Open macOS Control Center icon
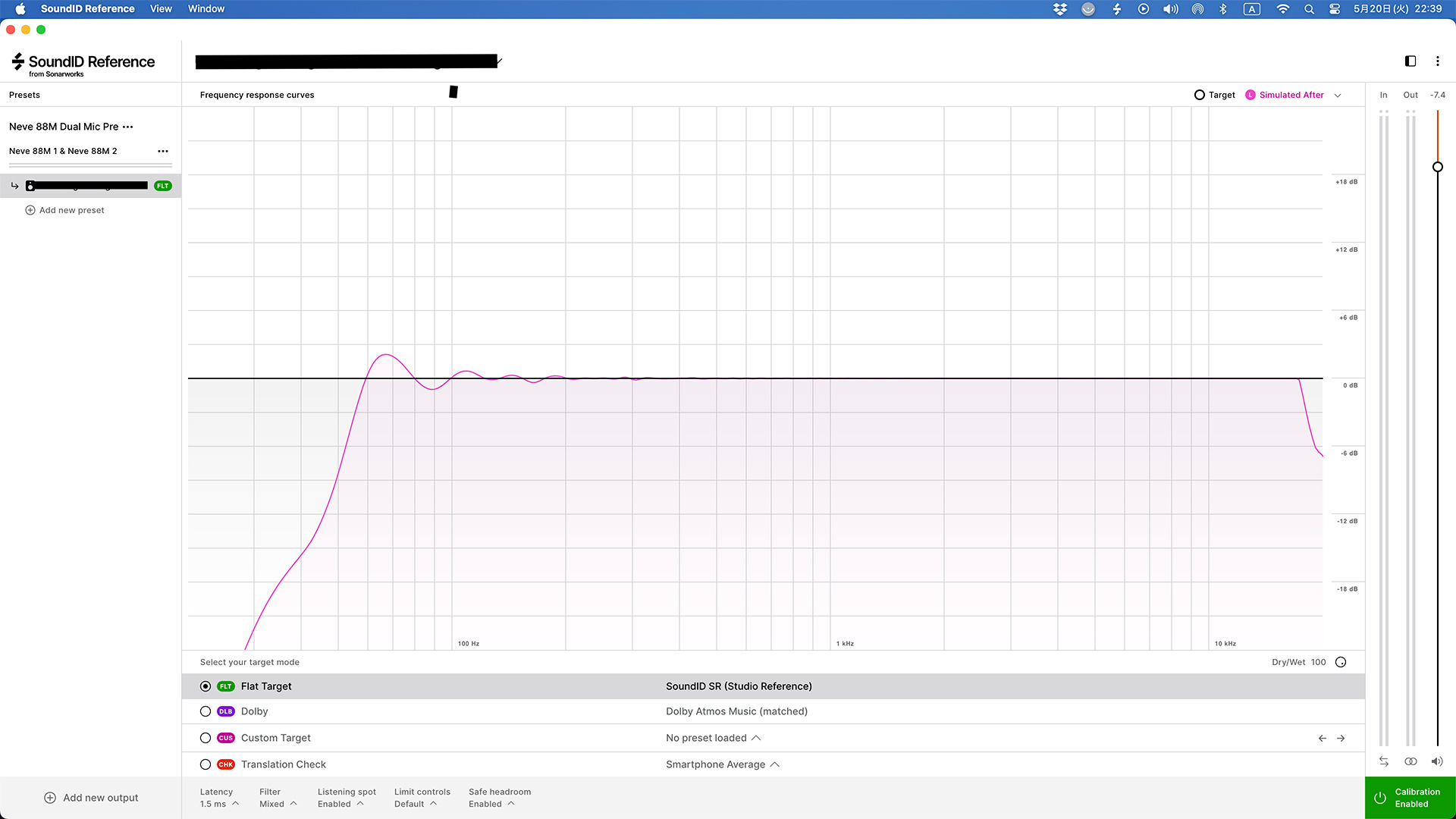 1335,9
